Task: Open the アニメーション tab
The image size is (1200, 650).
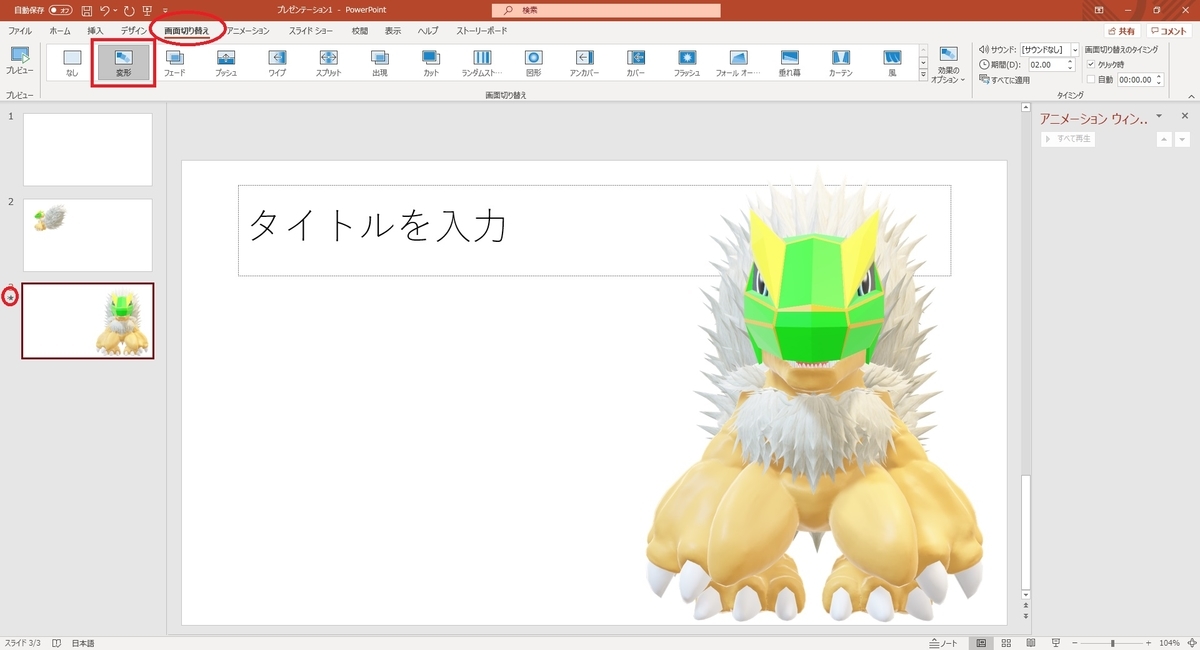Action: [x=248, y=31]
